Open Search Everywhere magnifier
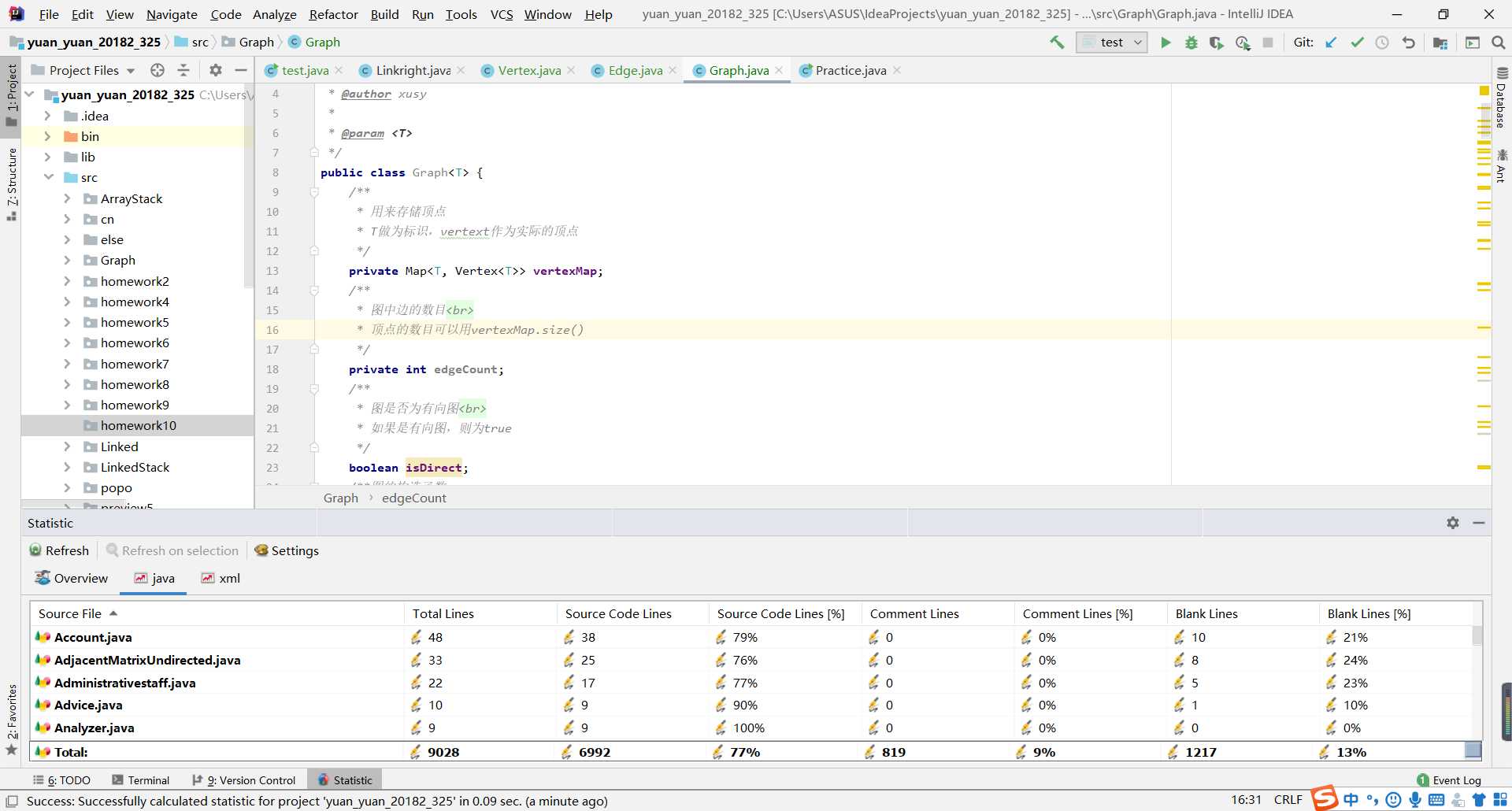This screenshot has height=811, width=1512. point(1499,43)
